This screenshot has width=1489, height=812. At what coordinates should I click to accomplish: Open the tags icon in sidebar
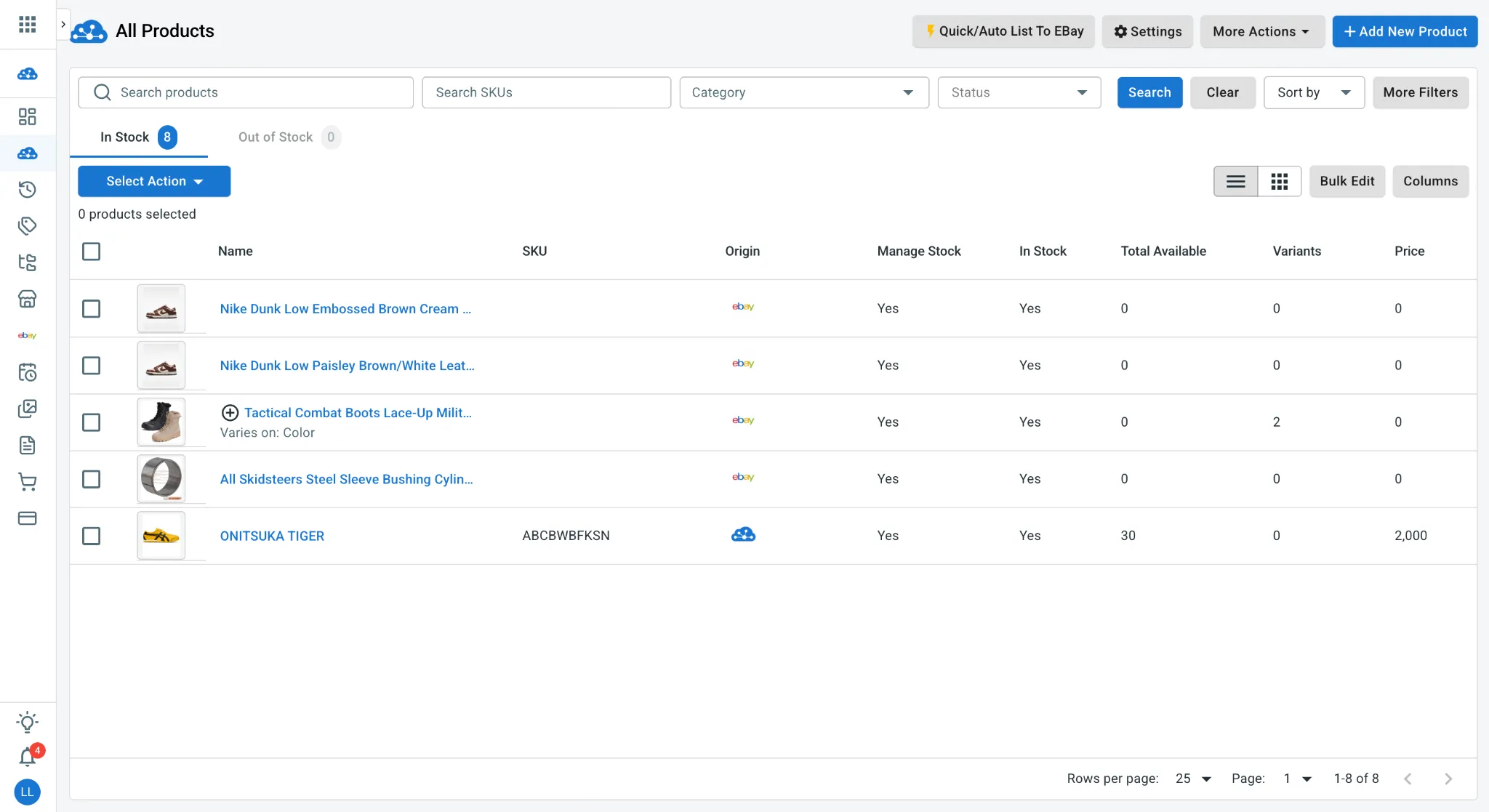28,226
